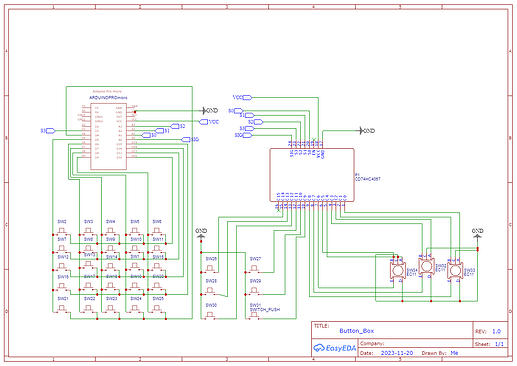Click the SW7 designator label

(x=62, y=239)
